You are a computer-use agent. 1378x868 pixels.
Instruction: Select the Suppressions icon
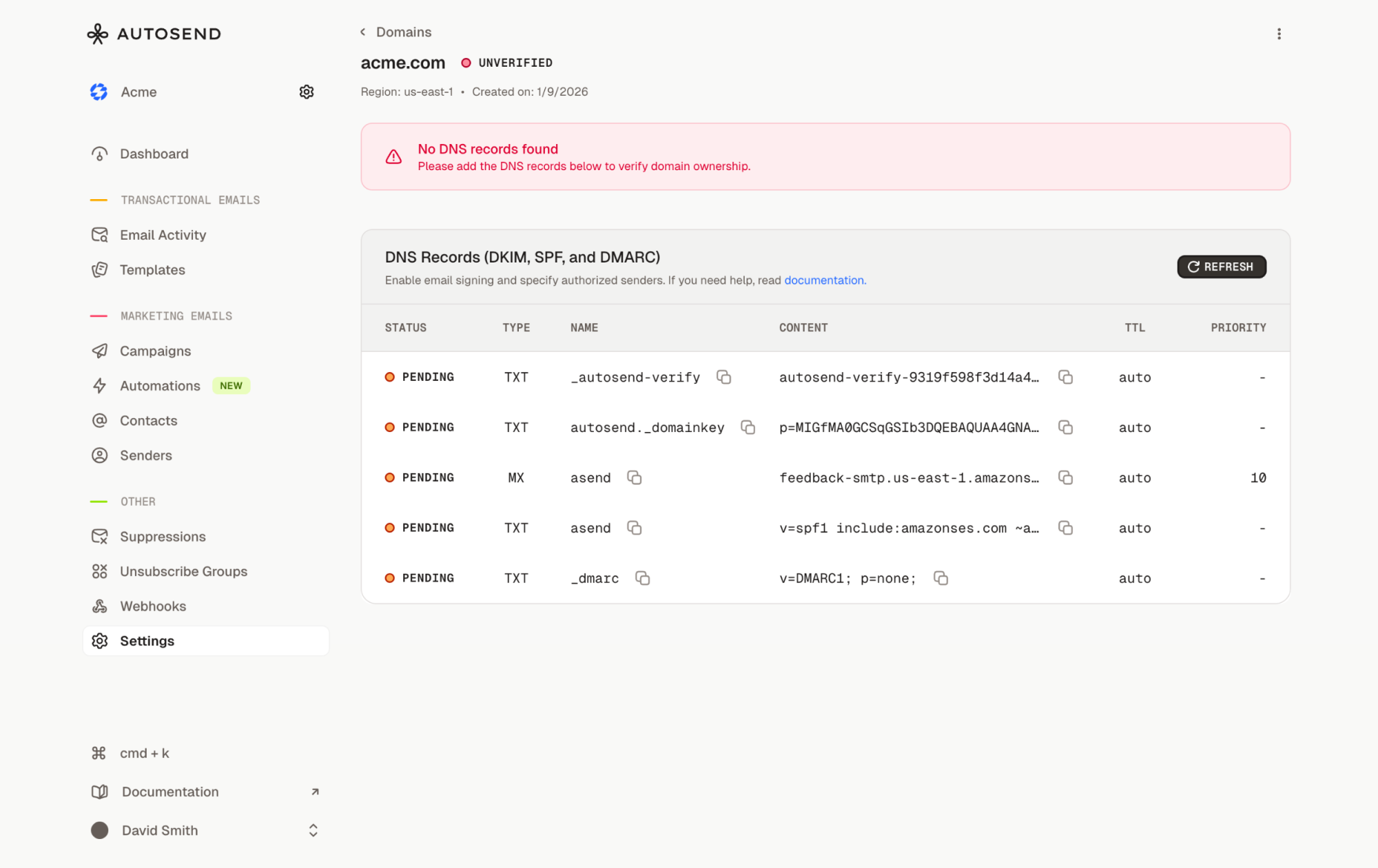[99, 536]
